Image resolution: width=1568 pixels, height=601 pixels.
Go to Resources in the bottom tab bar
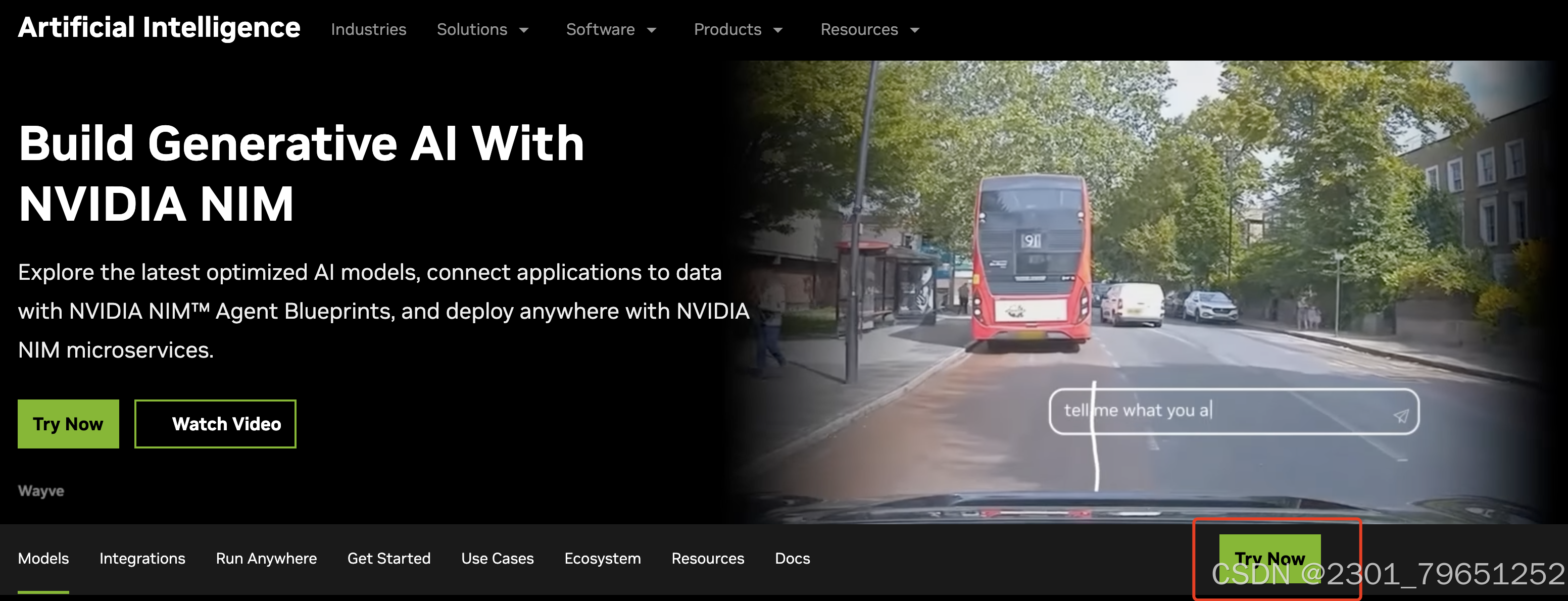point(707,559)
